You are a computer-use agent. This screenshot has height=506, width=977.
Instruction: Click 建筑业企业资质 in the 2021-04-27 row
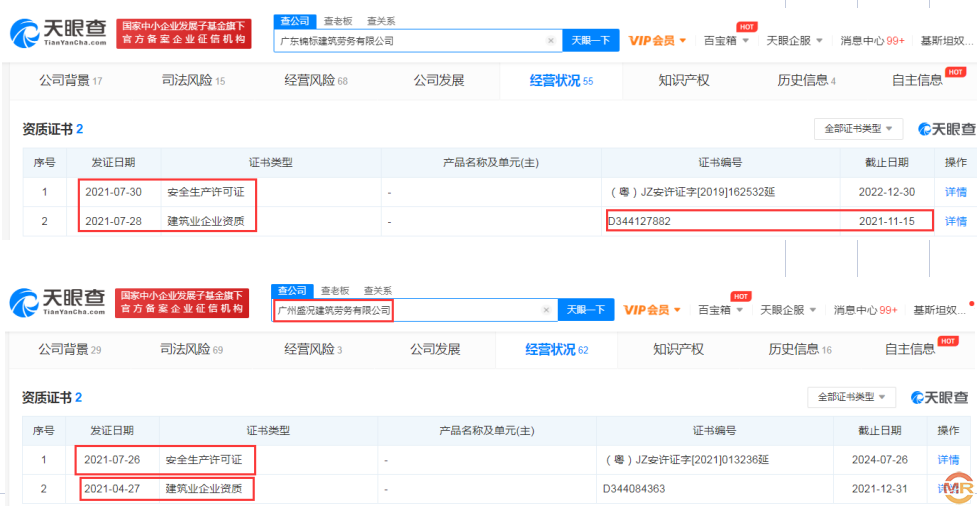[204, 489]
